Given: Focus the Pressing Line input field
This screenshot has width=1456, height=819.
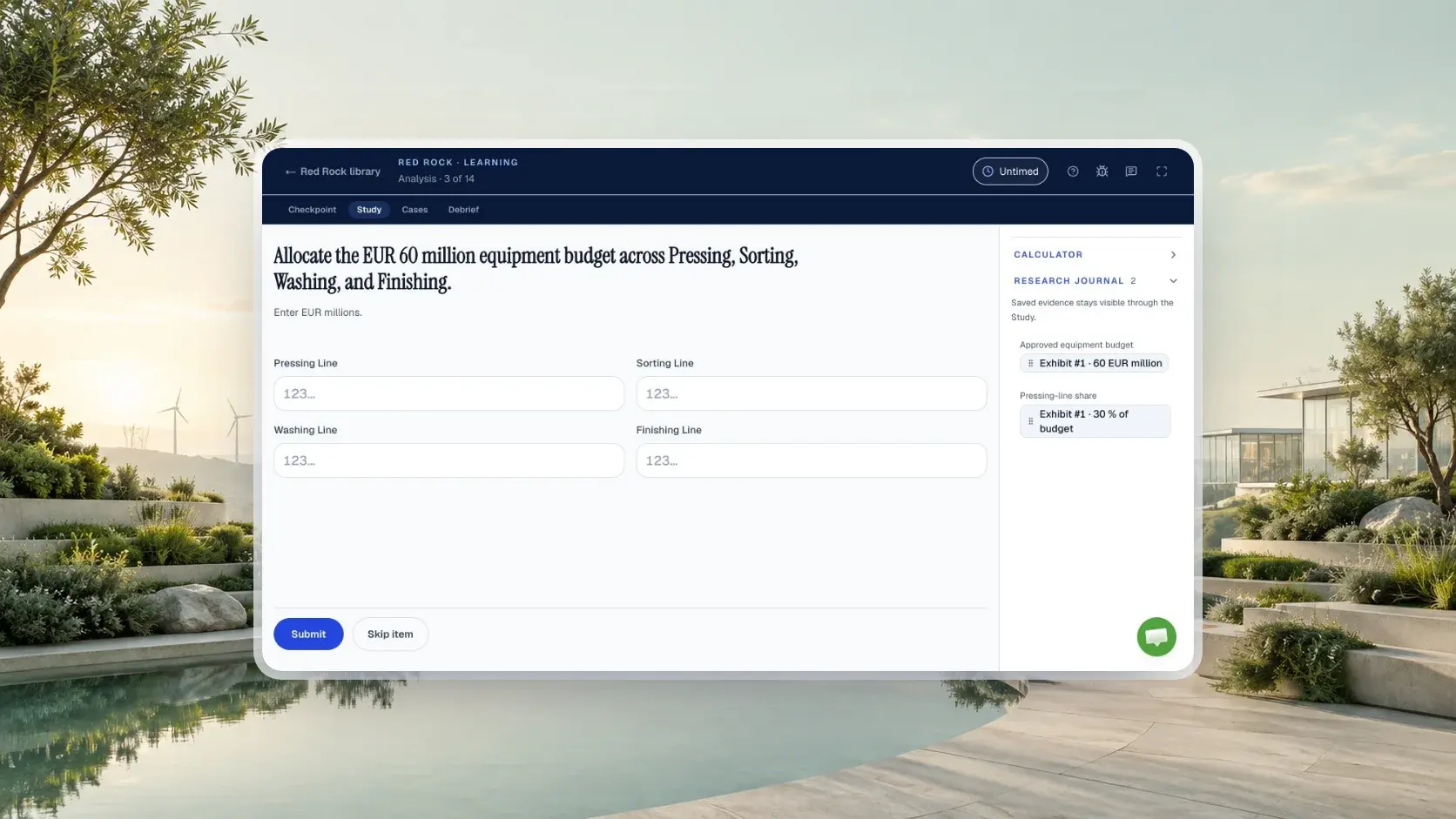Looking at the screenshot, I should pyautogui.click(x=448, y=393).
